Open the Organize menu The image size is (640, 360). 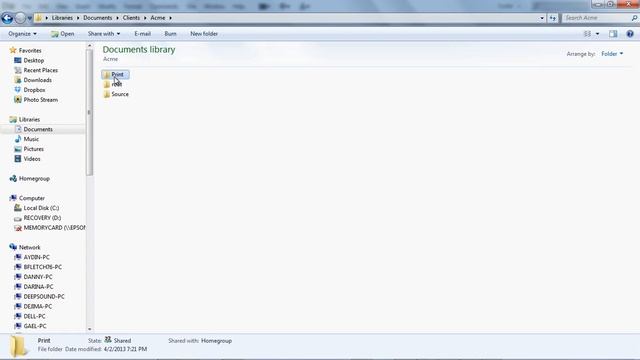tap(22, 34)
